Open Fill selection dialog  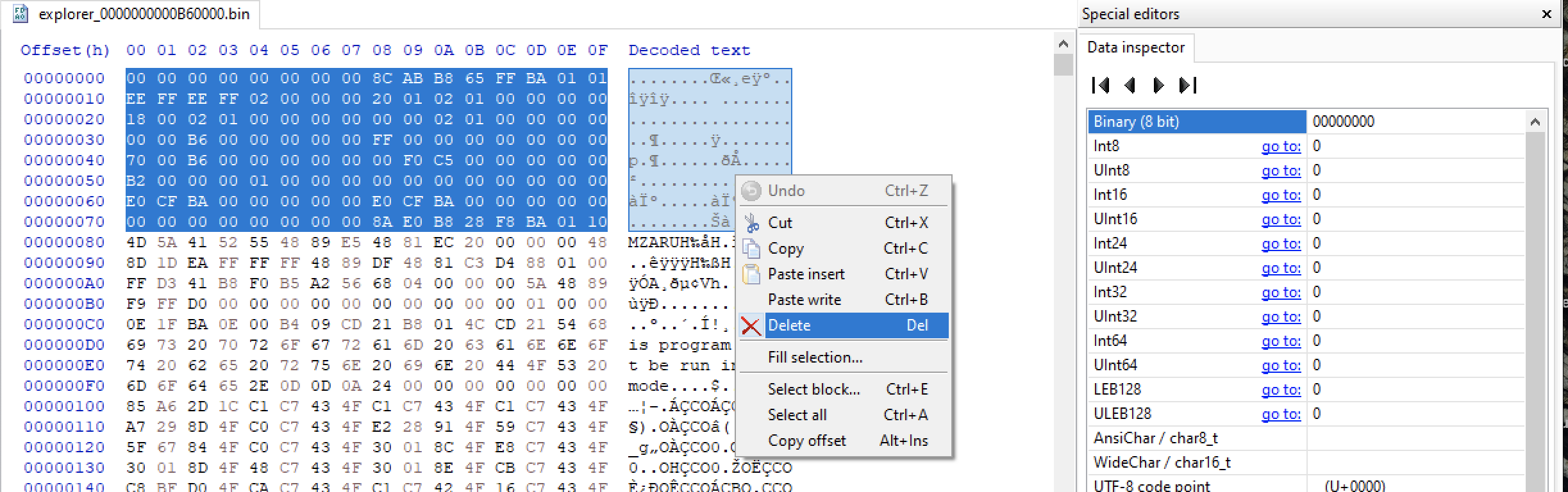coord(844,357)
